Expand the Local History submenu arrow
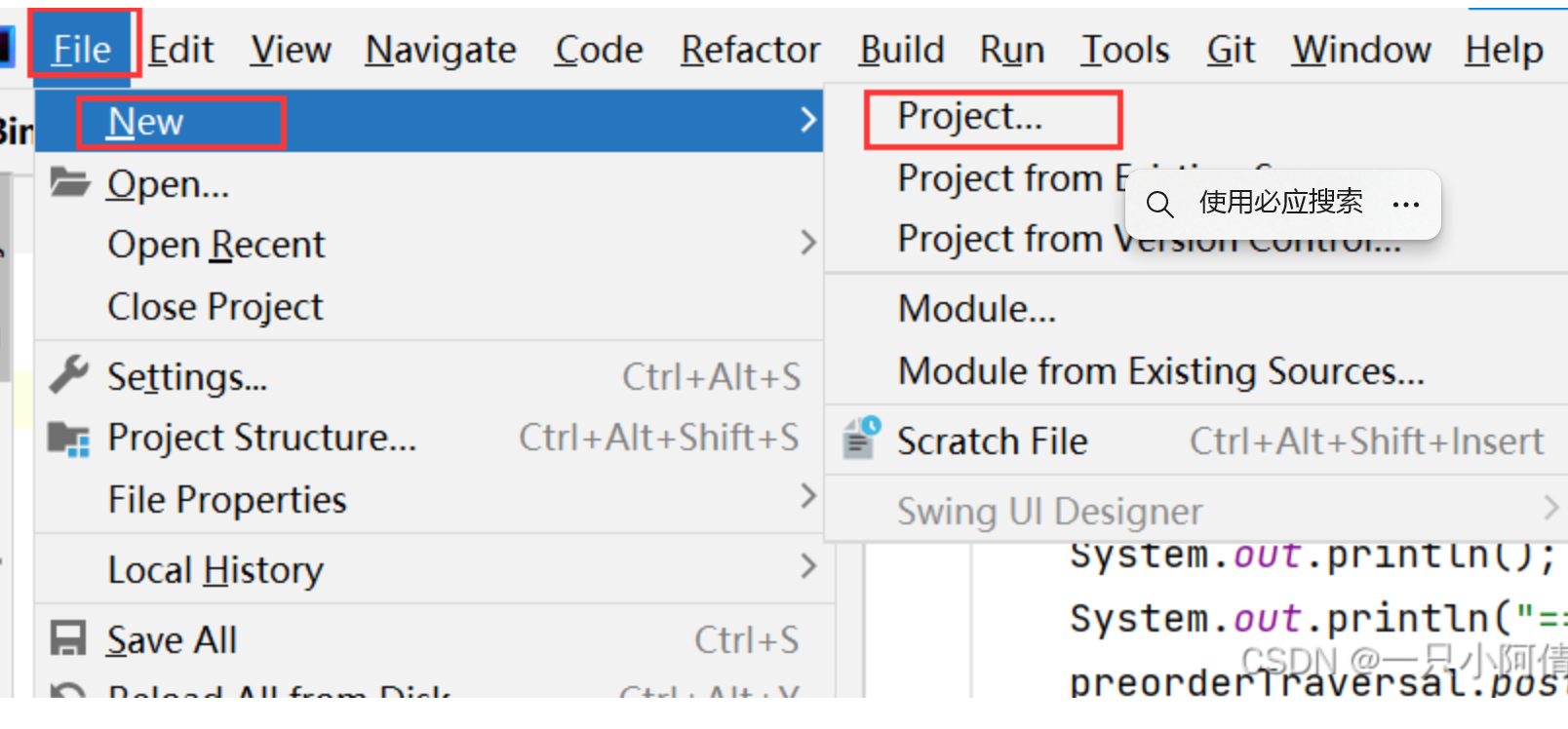 (x=807, y=566)
